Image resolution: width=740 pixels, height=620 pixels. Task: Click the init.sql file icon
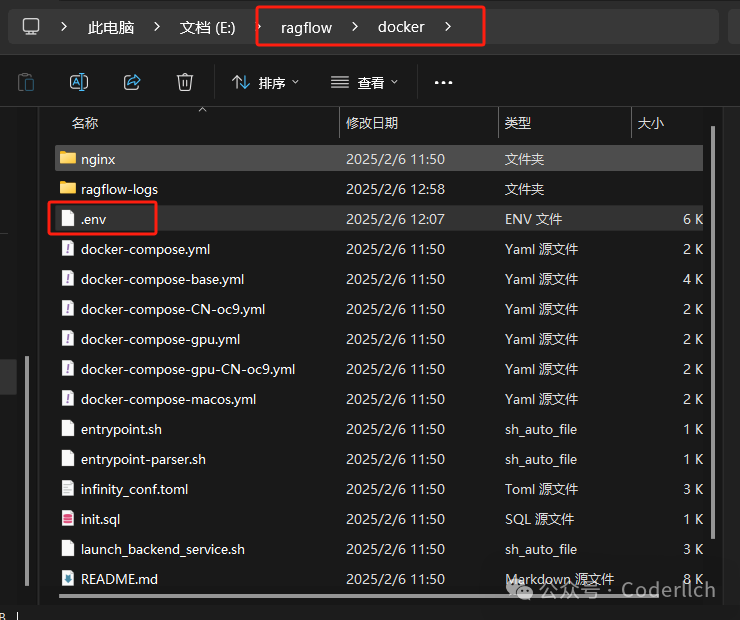click(x=68, y=519)
